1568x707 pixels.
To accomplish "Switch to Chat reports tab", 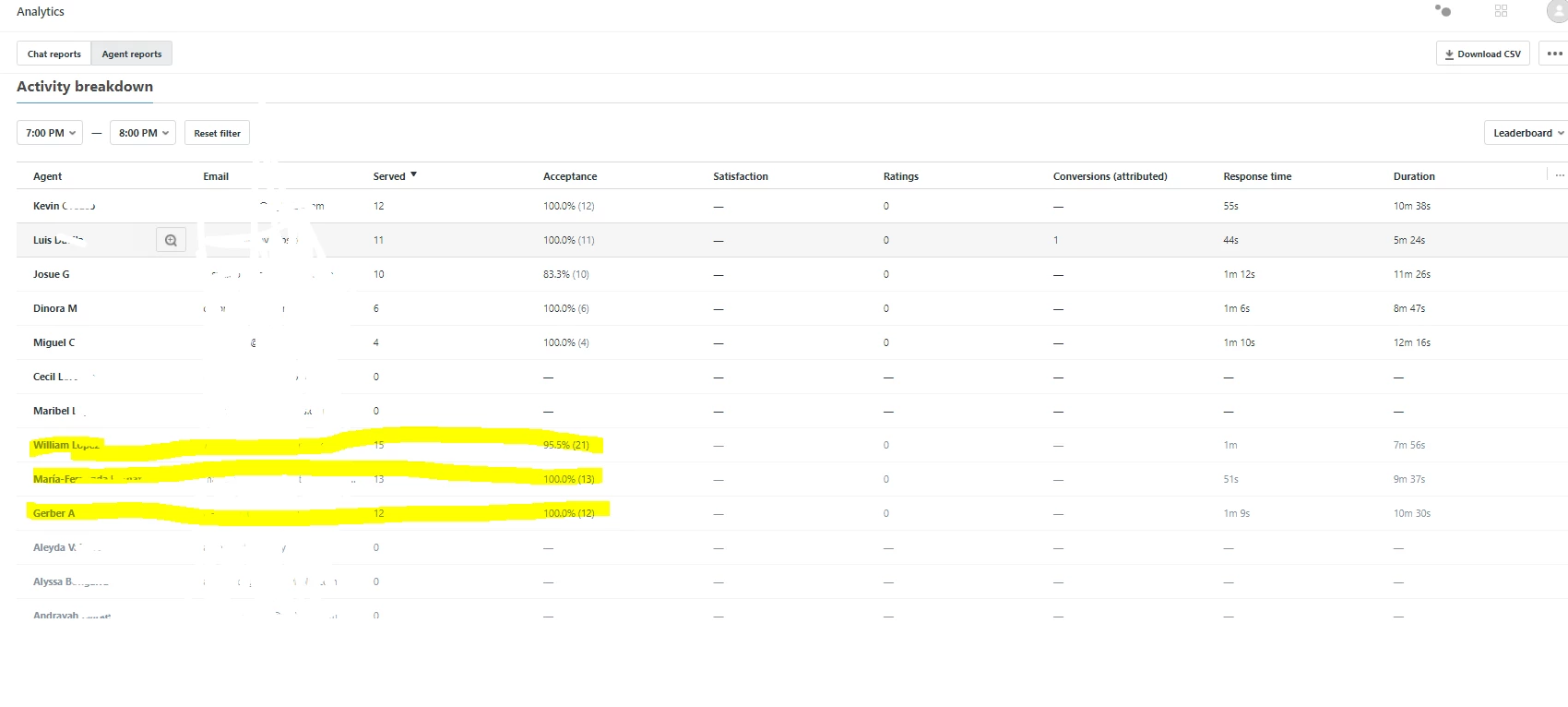I will pos(54,54).
